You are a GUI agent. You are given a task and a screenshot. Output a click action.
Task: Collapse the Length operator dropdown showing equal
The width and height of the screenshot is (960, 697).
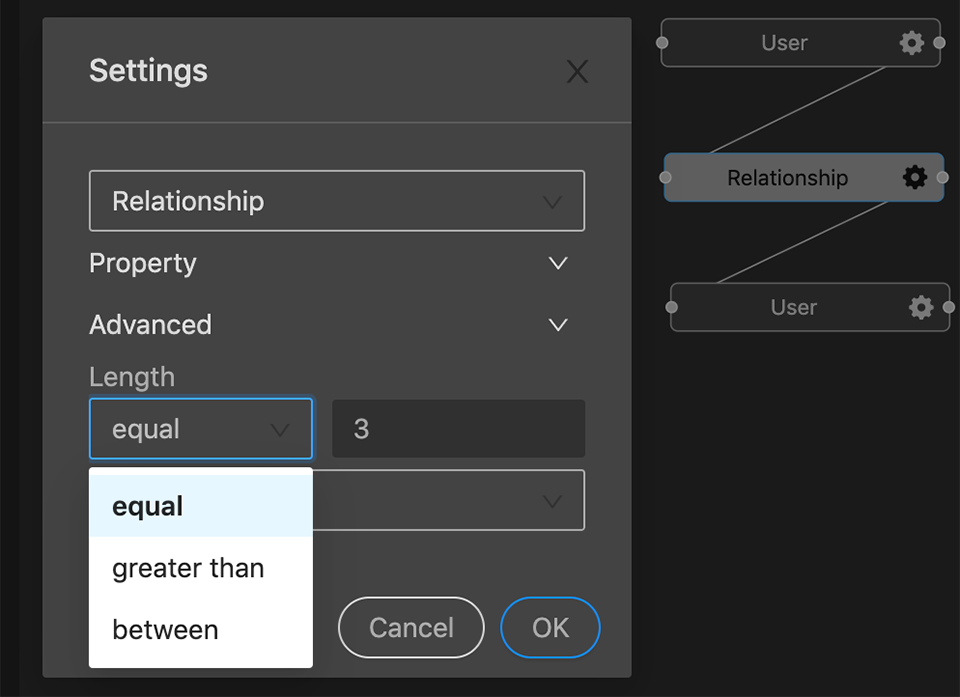(x=200, y=429)
